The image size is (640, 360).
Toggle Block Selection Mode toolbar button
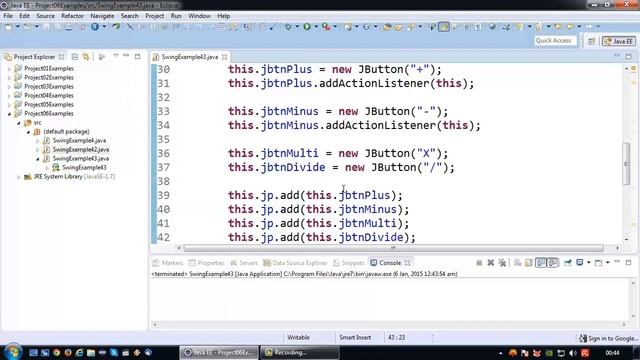click(x=467, y=27)
